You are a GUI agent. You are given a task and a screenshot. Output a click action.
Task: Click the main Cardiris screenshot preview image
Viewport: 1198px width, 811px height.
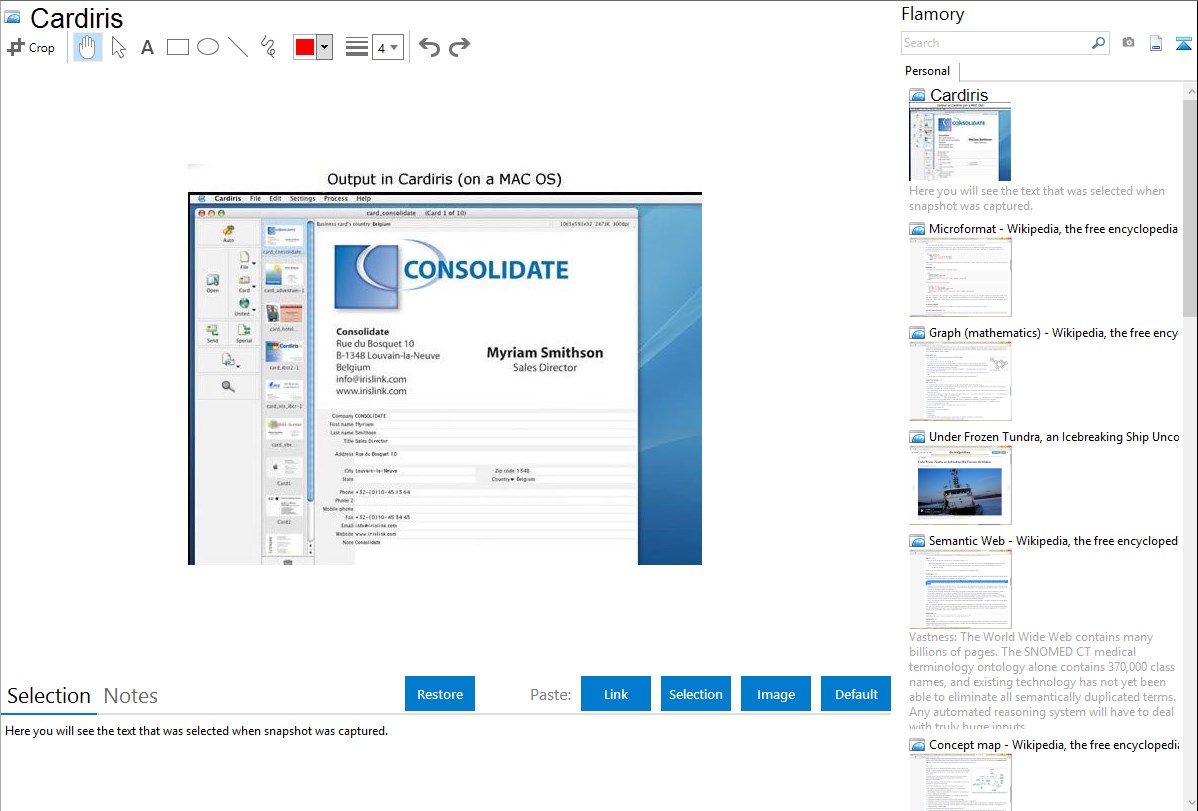(445, 365)
